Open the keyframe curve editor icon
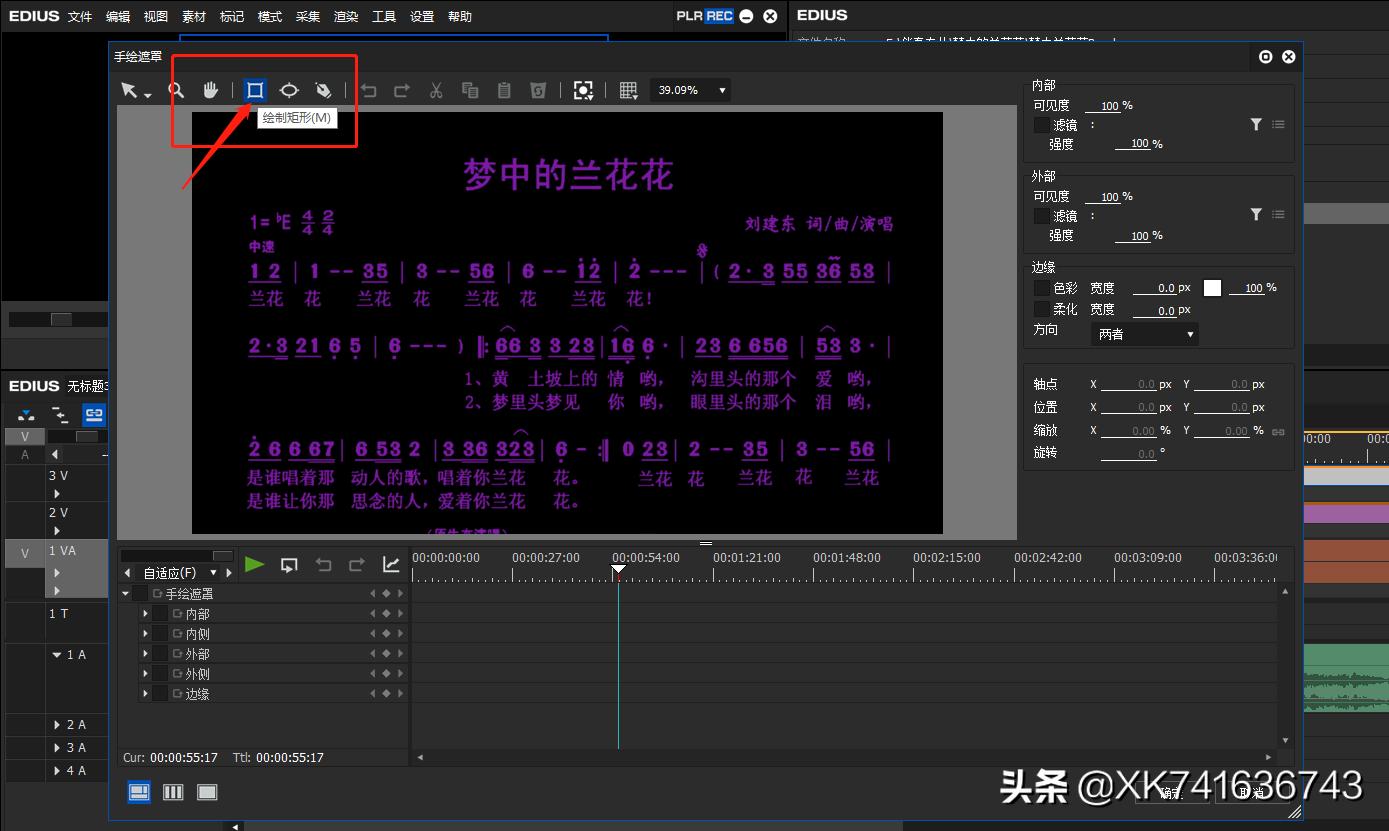The height and width of the screenshot is (831, 1389). point(391,564)
